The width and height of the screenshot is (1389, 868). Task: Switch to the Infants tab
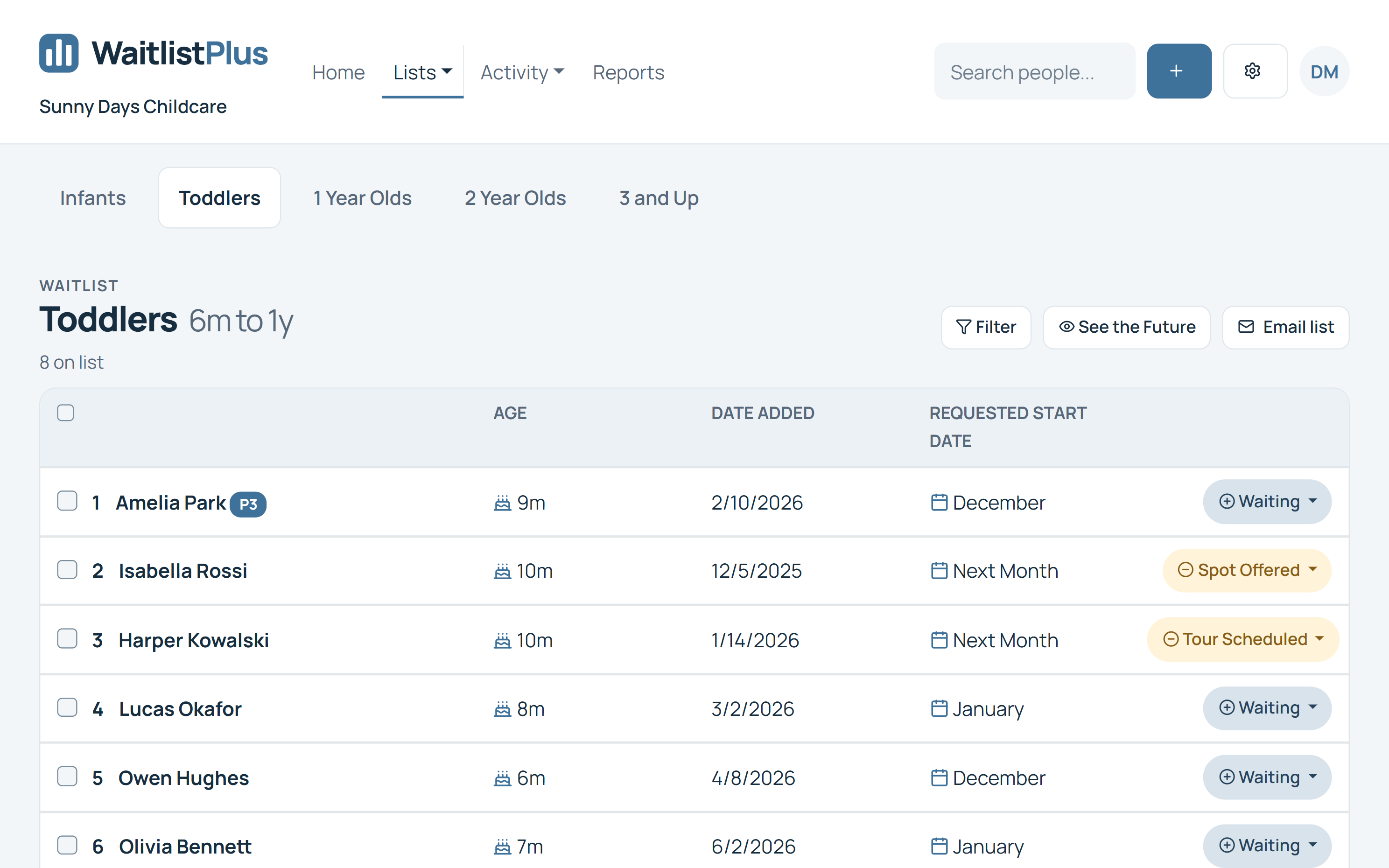coord(93,198)
